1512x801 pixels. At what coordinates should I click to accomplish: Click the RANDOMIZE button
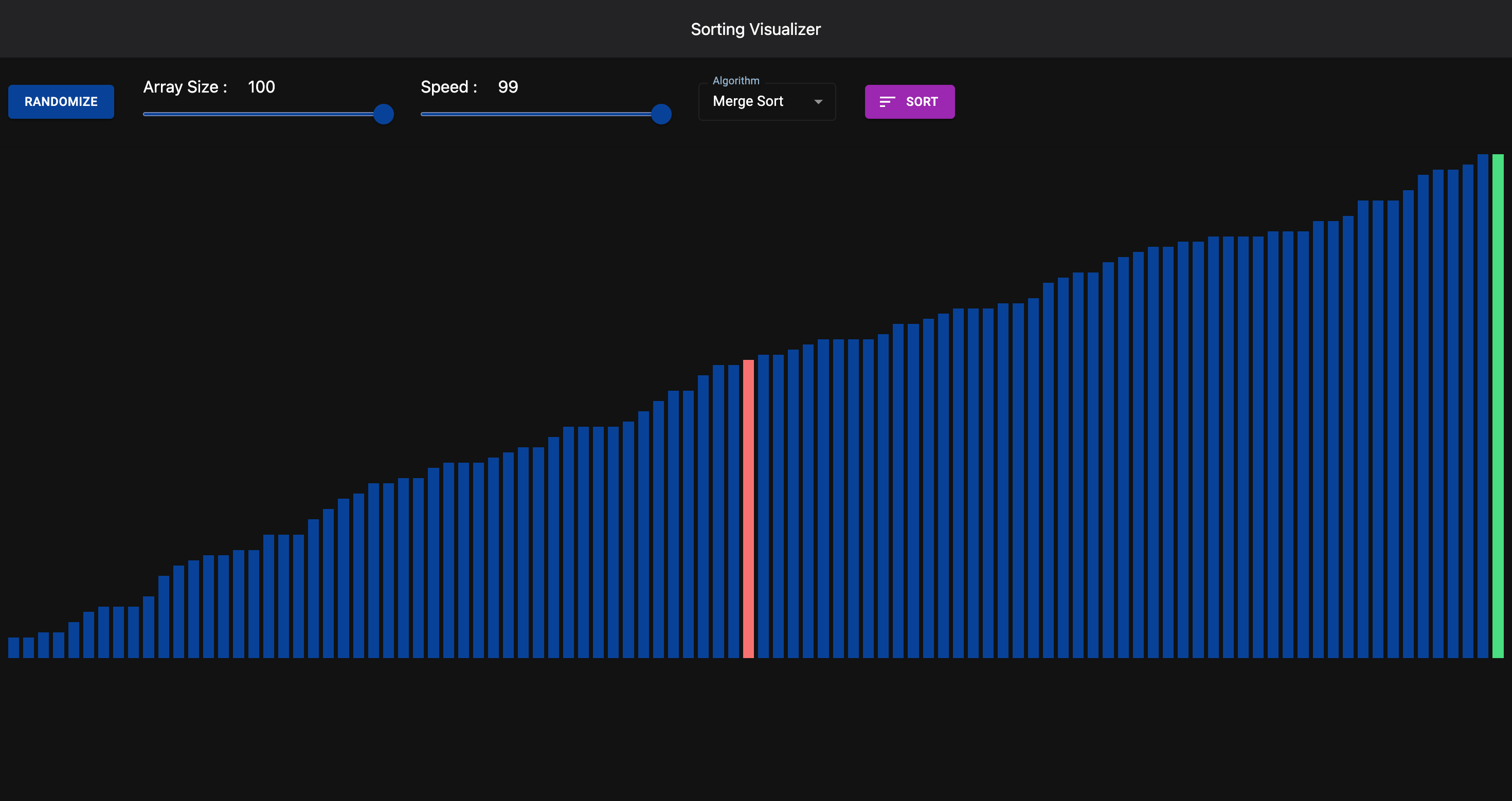click(61, 101)
